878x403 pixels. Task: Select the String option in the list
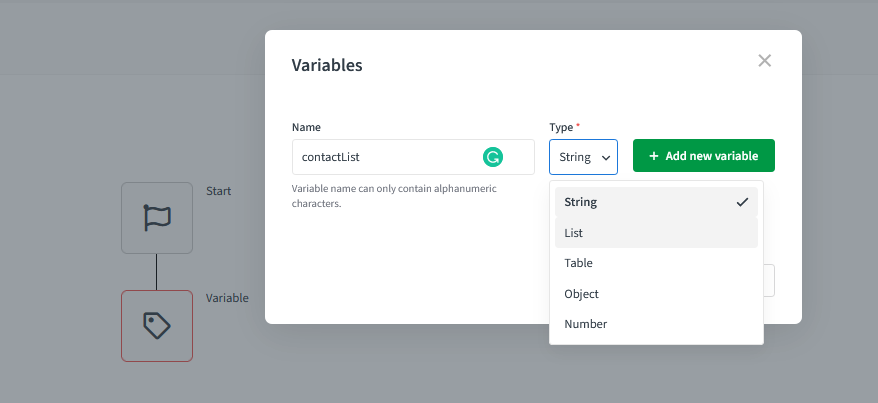[x=581, y=202]
